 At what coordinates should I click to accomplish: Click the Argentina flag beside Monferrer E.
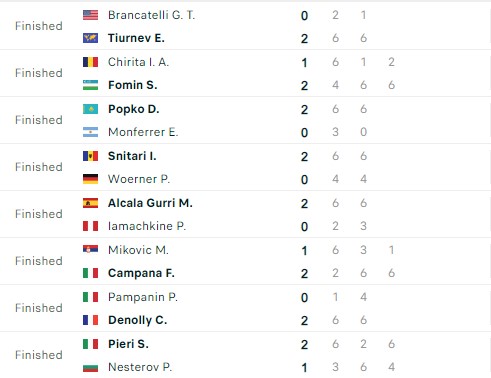coord(90,132)
